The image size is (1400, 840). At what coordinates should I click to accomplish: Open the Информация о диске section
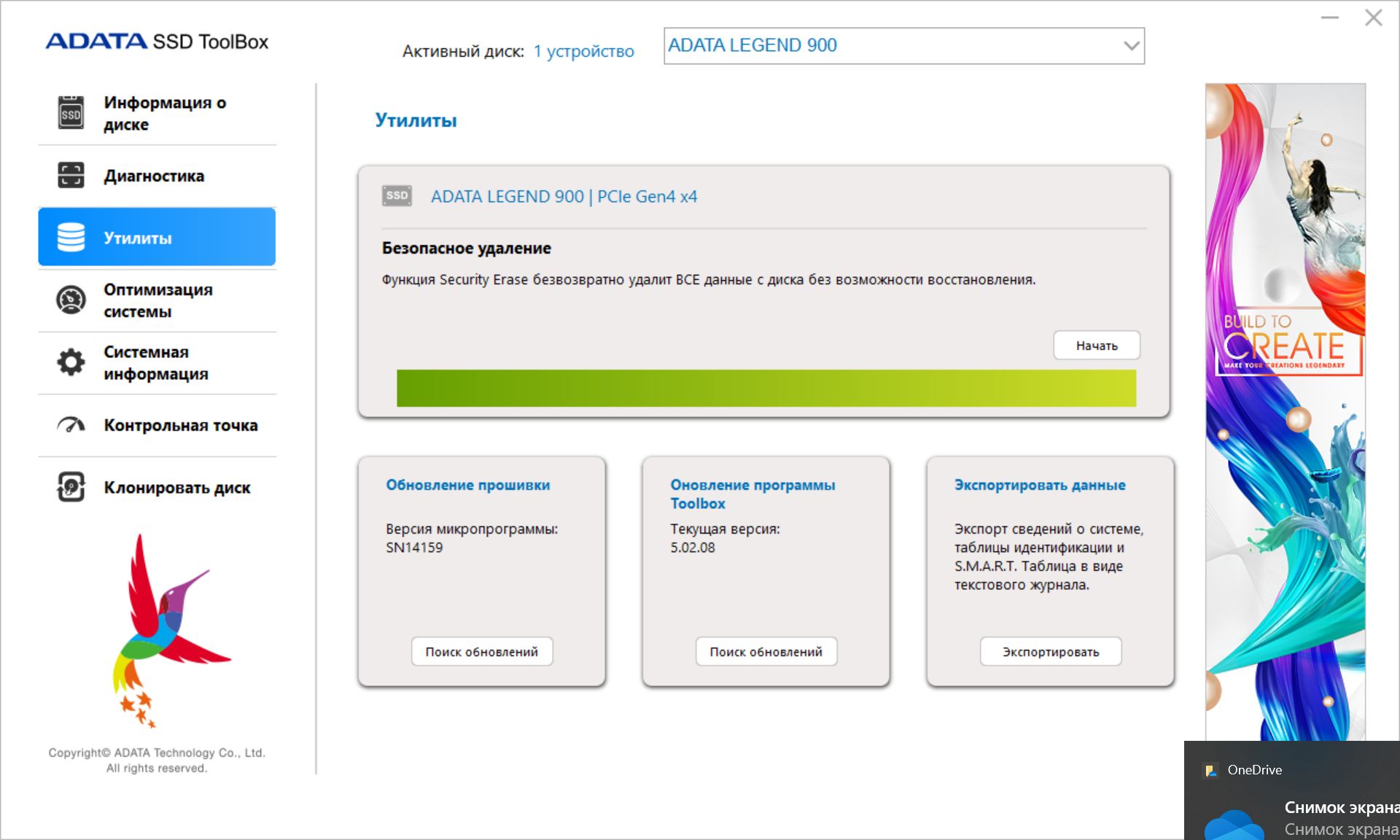[x=157, y=114]
